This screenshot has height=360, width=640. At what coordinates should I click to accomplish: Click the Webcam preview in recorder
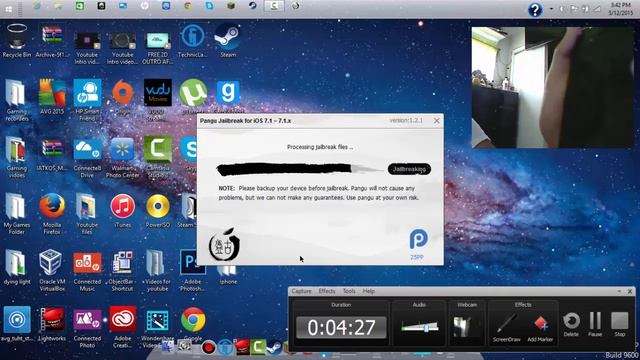coord(462,327)
